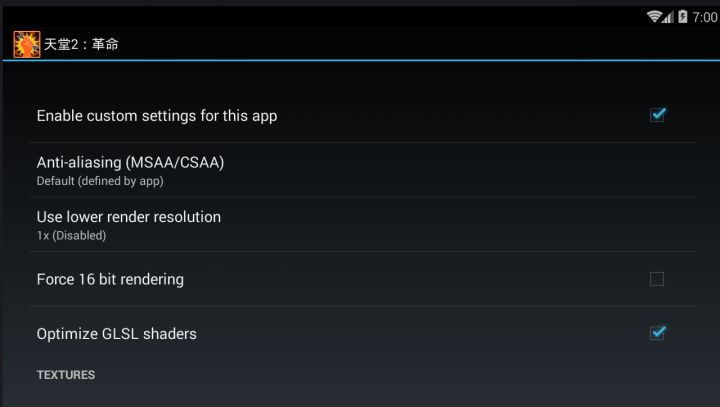
Task: Tap the Wi-Fi status icon
Action: click(654, 17)
